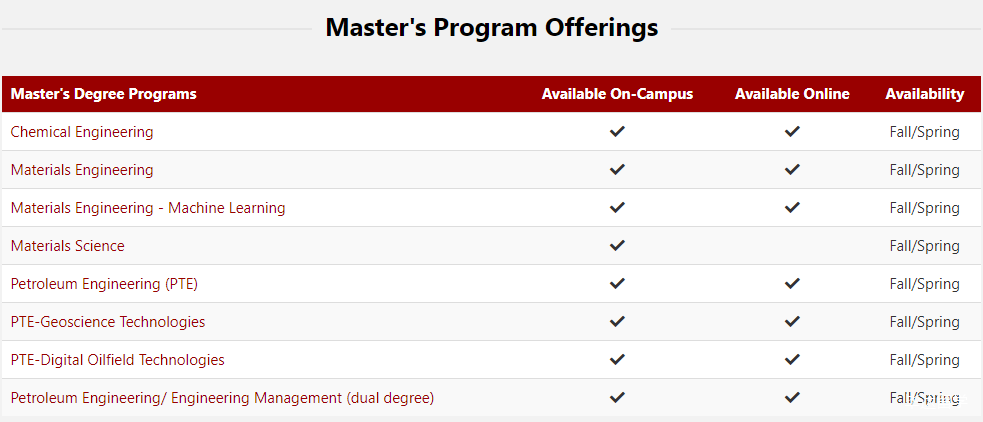Click on-campus checkmark for Chemical Engineering

tap(617, 131)
